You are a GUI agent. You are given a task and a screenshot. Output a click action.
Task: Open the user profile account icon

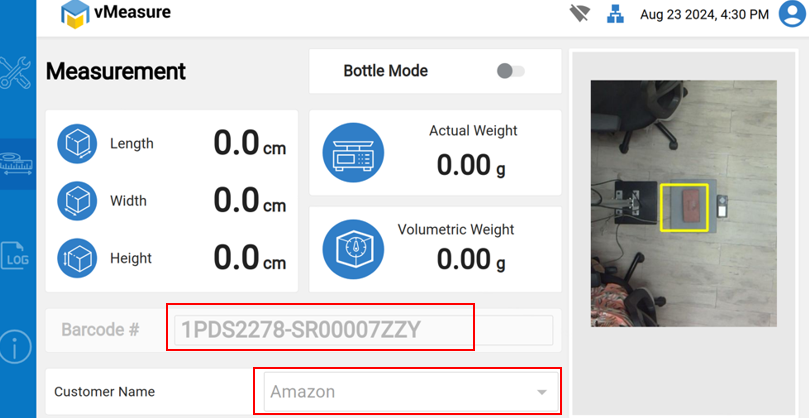788,14
